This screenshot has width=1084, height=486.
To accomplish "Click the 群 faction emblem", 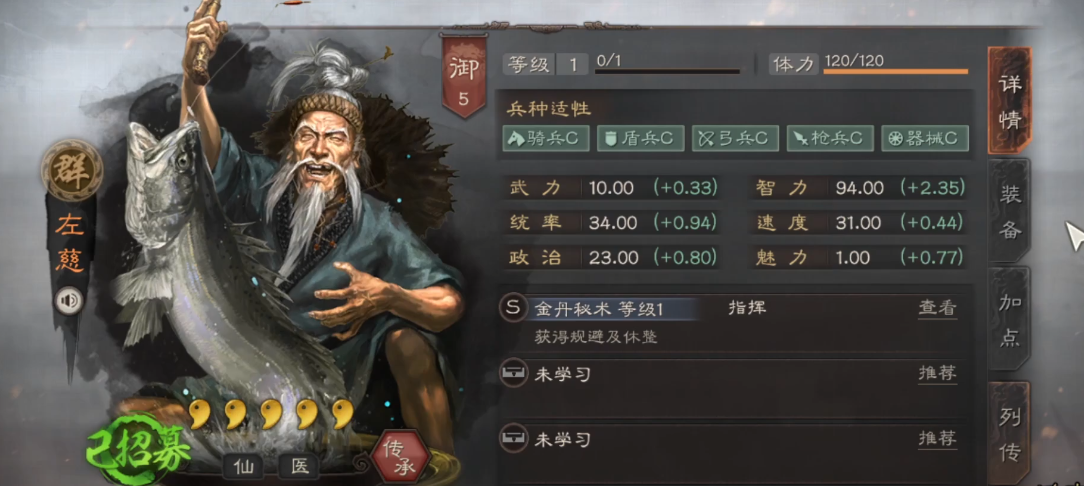I will pos(72,170).
